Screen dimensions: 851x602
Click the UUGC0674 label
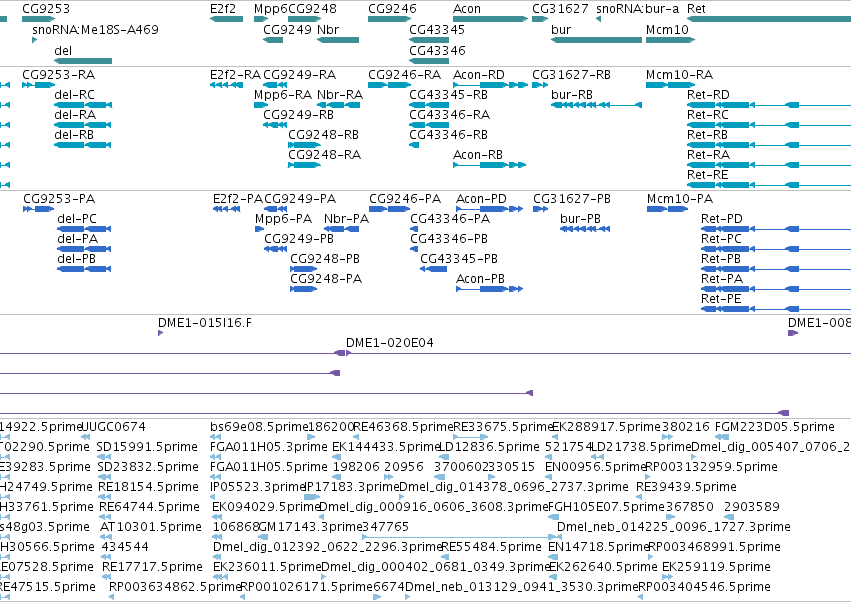115,427
